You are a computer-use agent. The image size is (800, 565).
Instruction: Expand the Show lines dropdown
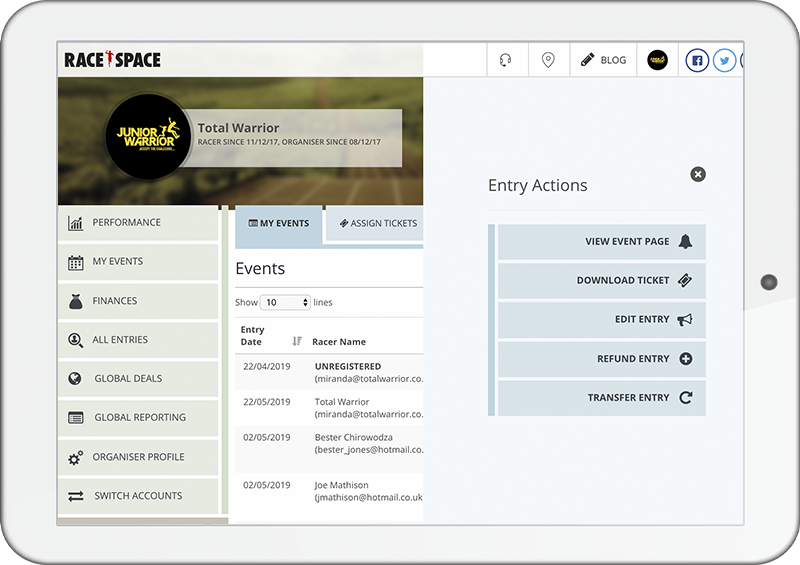point(285,302)
